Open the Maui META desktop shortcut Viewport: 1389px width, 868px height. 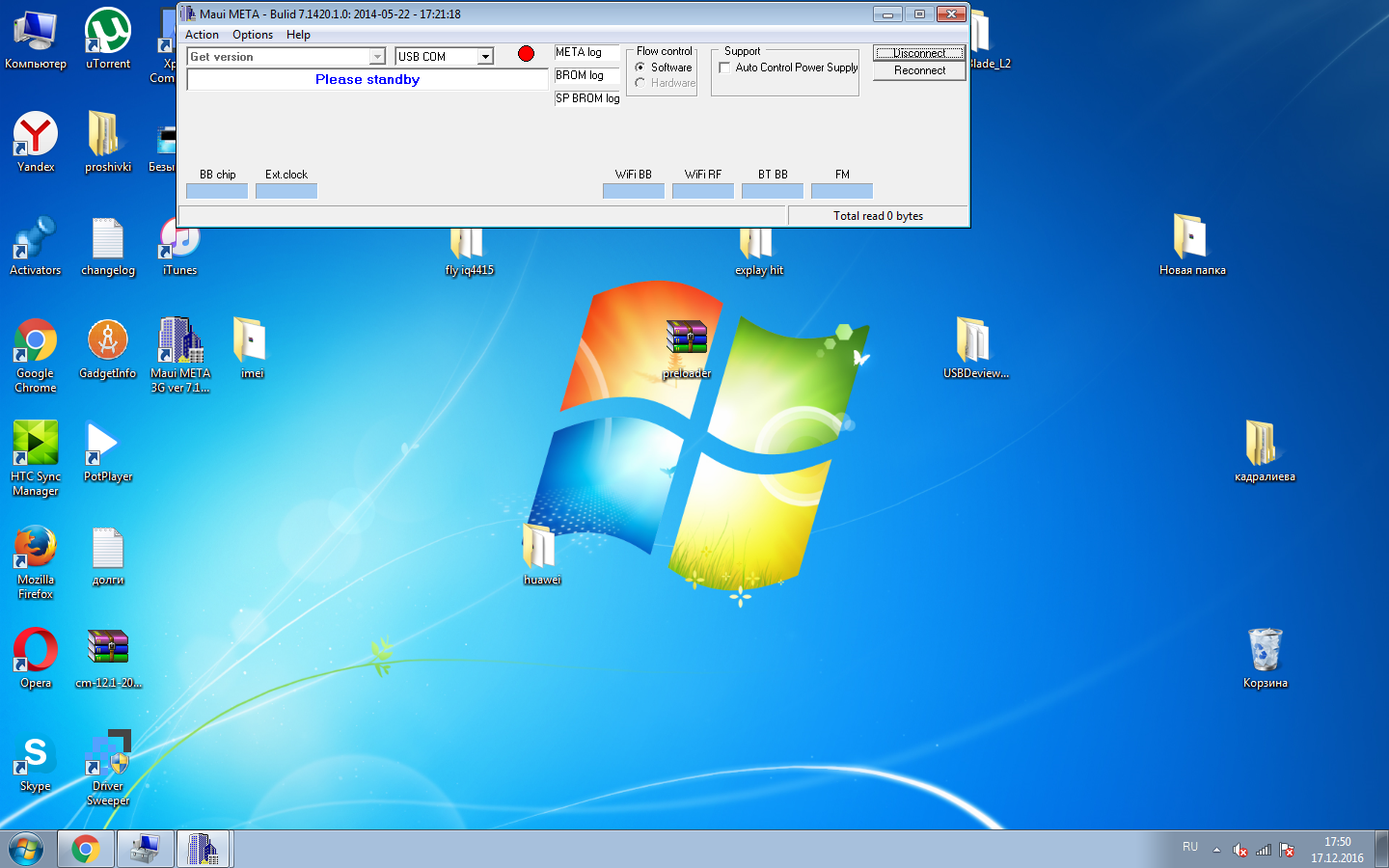pos(180,342)
